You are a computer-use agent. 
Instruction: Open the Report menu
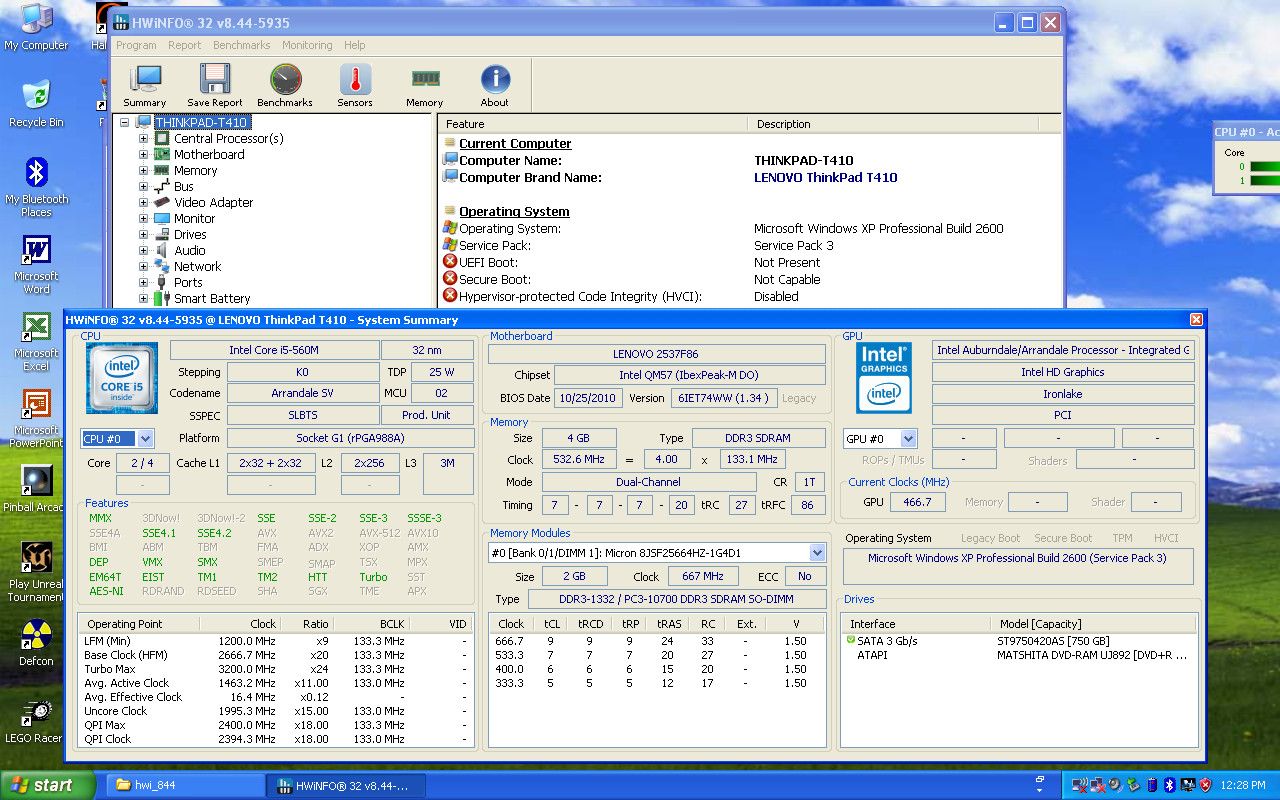[185, 45]
